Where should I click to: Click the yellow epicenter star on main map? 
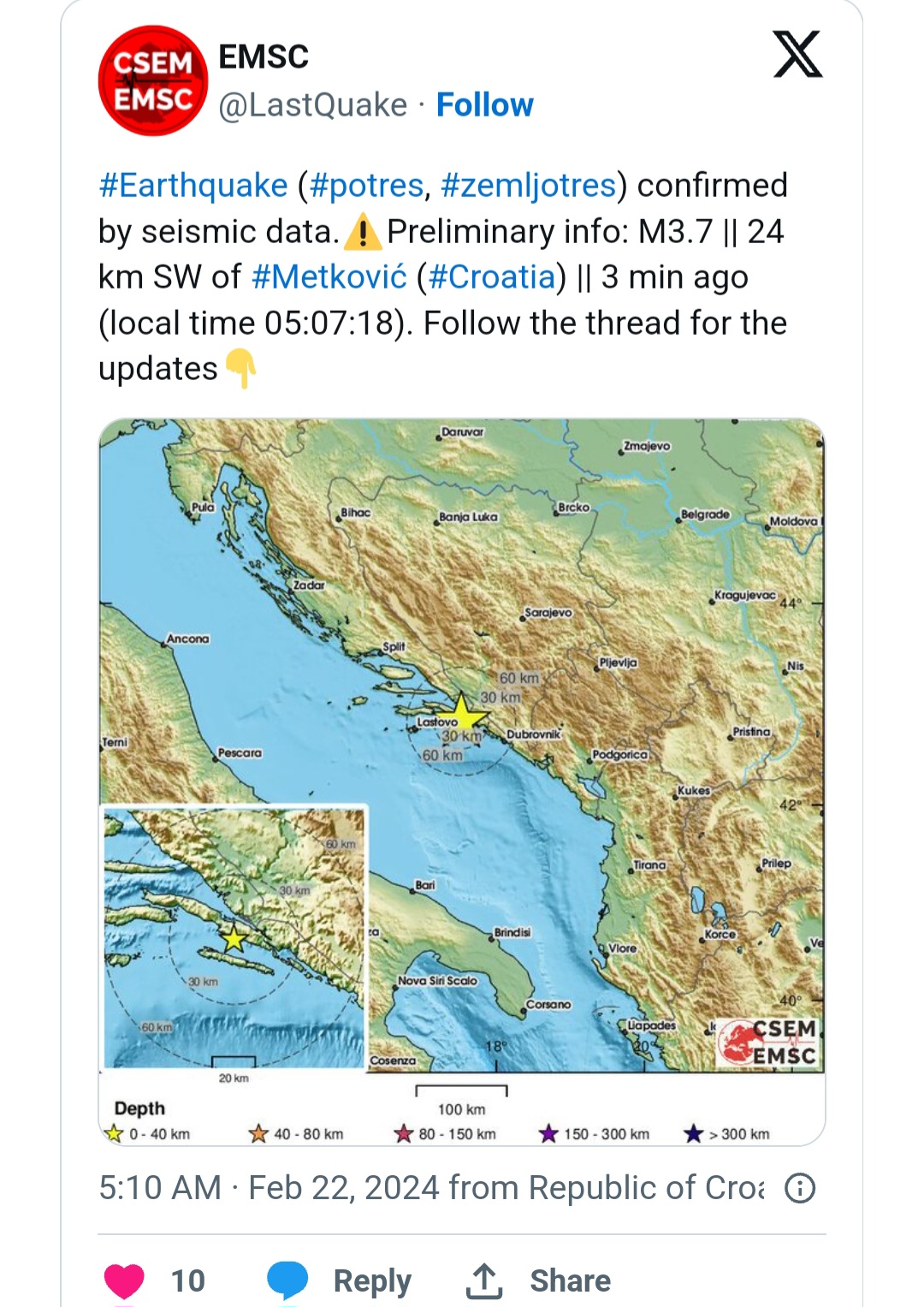461,712
